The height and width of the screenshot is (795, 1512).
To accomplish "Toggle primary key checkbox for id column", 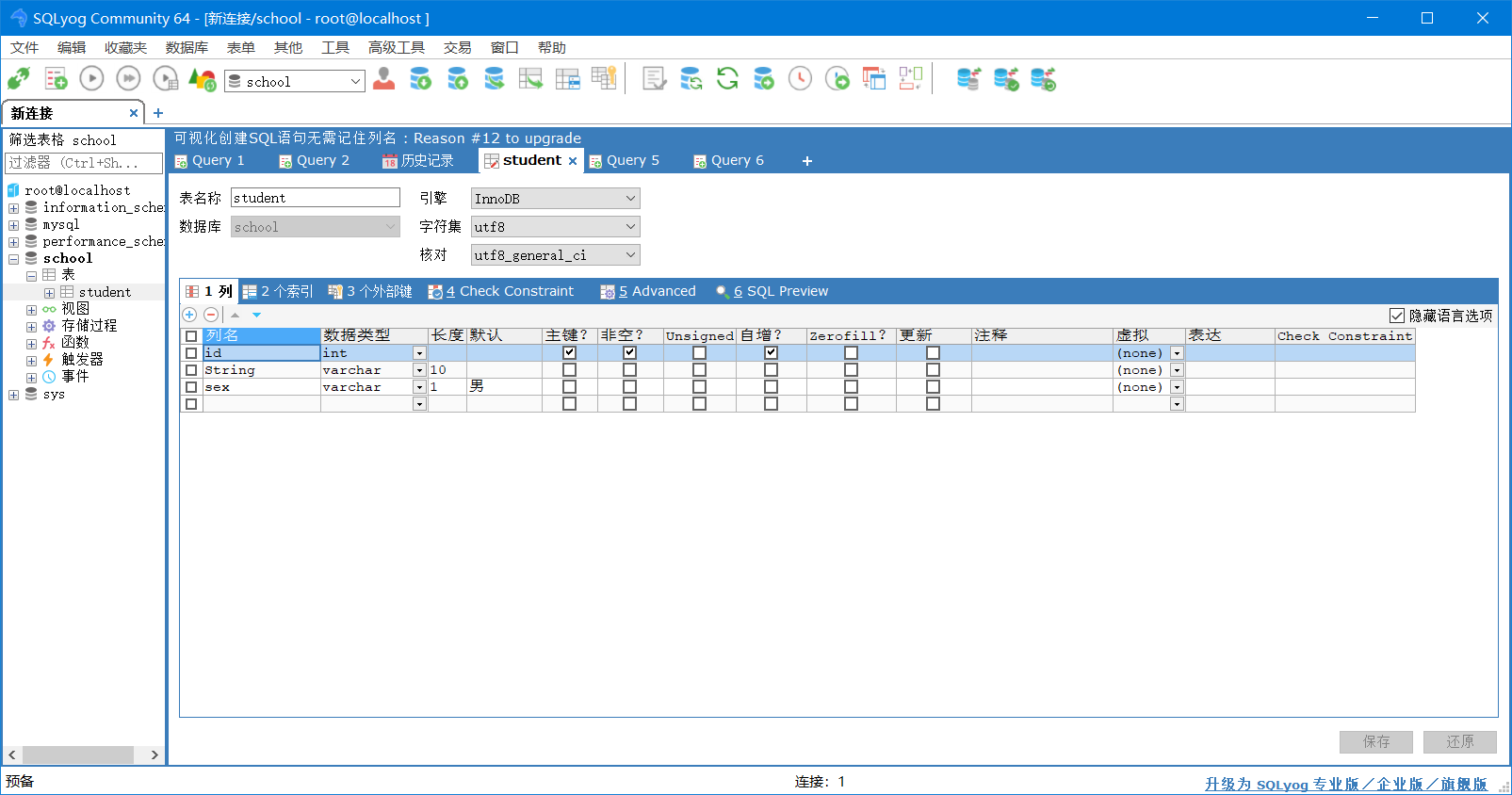I will [569, 352].
